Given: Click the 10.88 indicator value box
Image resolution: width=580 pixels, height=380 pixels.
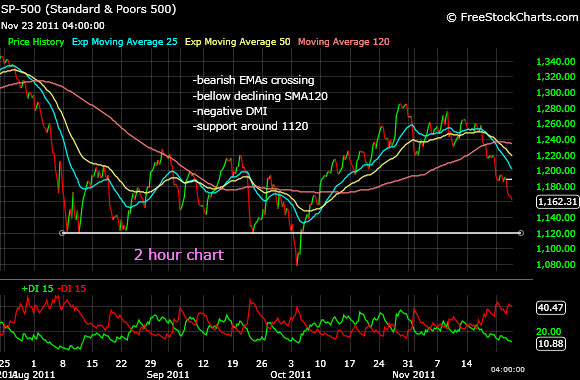Looking at the screenshot, I should [x=551, y=344].
